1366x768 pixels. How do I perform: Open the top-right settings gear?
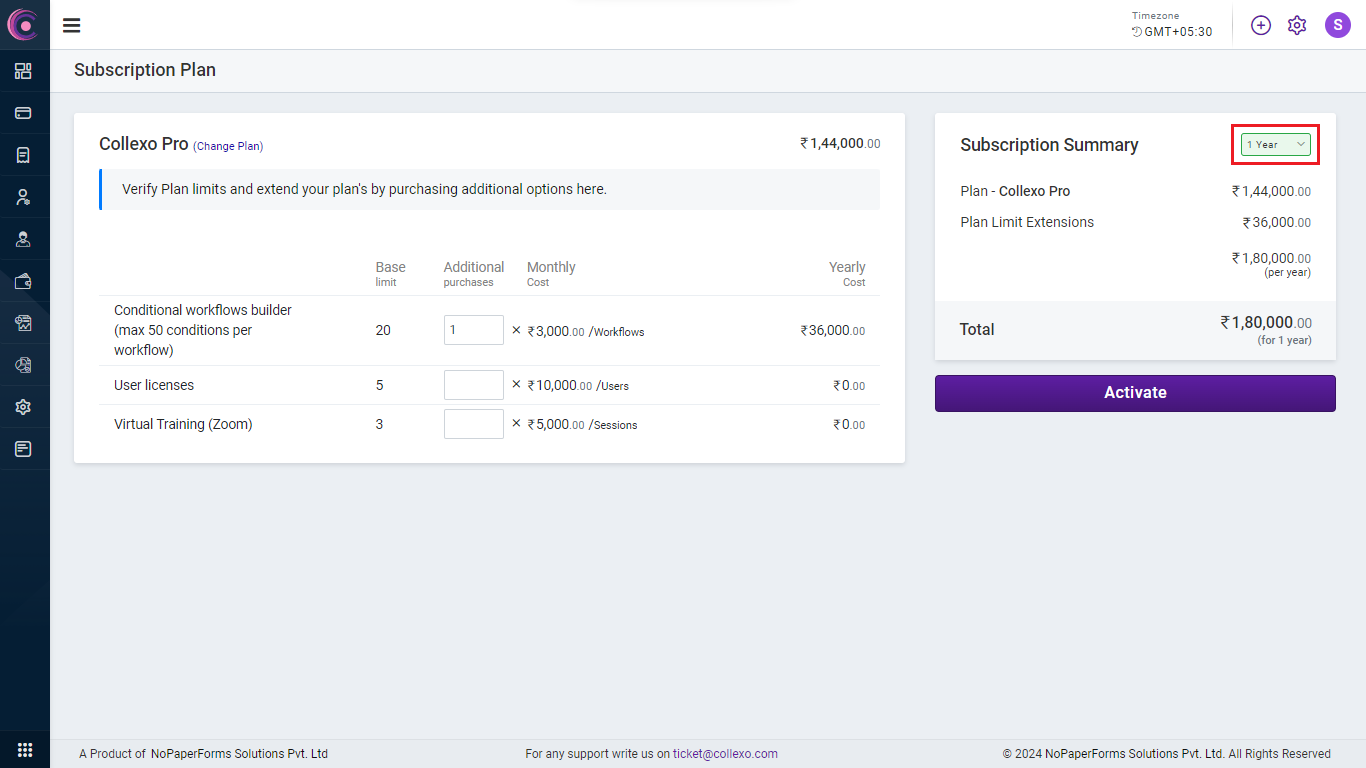pos(1297,26)
